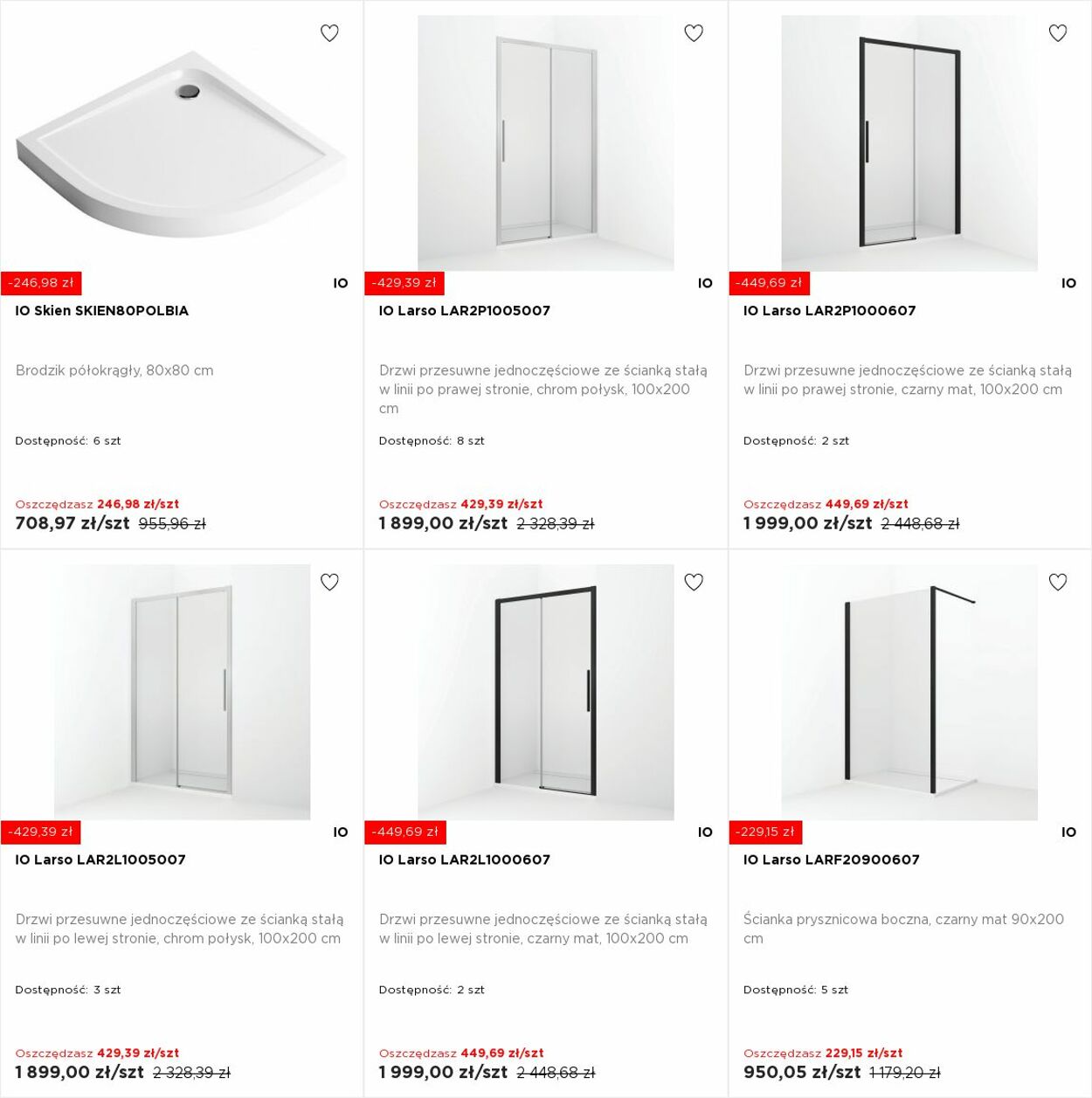Toggle wishlist heart for LAR2L1000607
1092x1098 pixels.
[694, 582]
